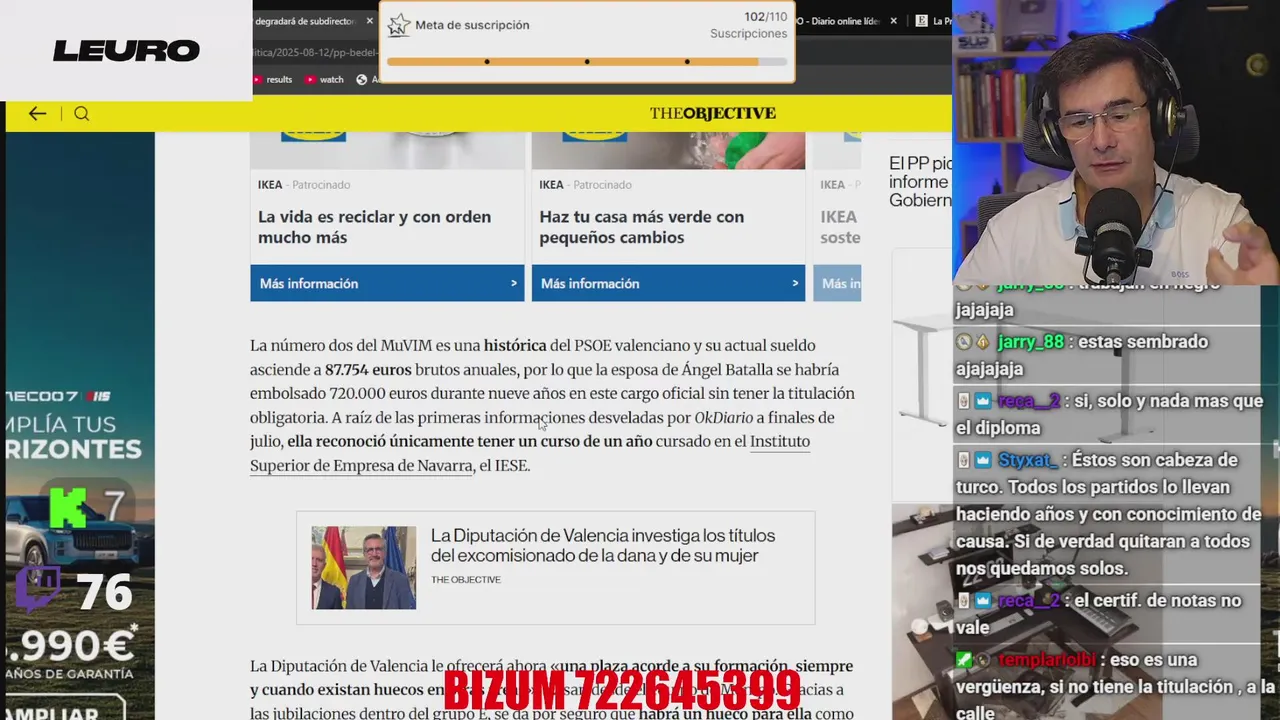This screenshot has height=720, width=1280.
Task: Click THE OBJECTIVE logo in the yellow header
Action: click(713, 113)
